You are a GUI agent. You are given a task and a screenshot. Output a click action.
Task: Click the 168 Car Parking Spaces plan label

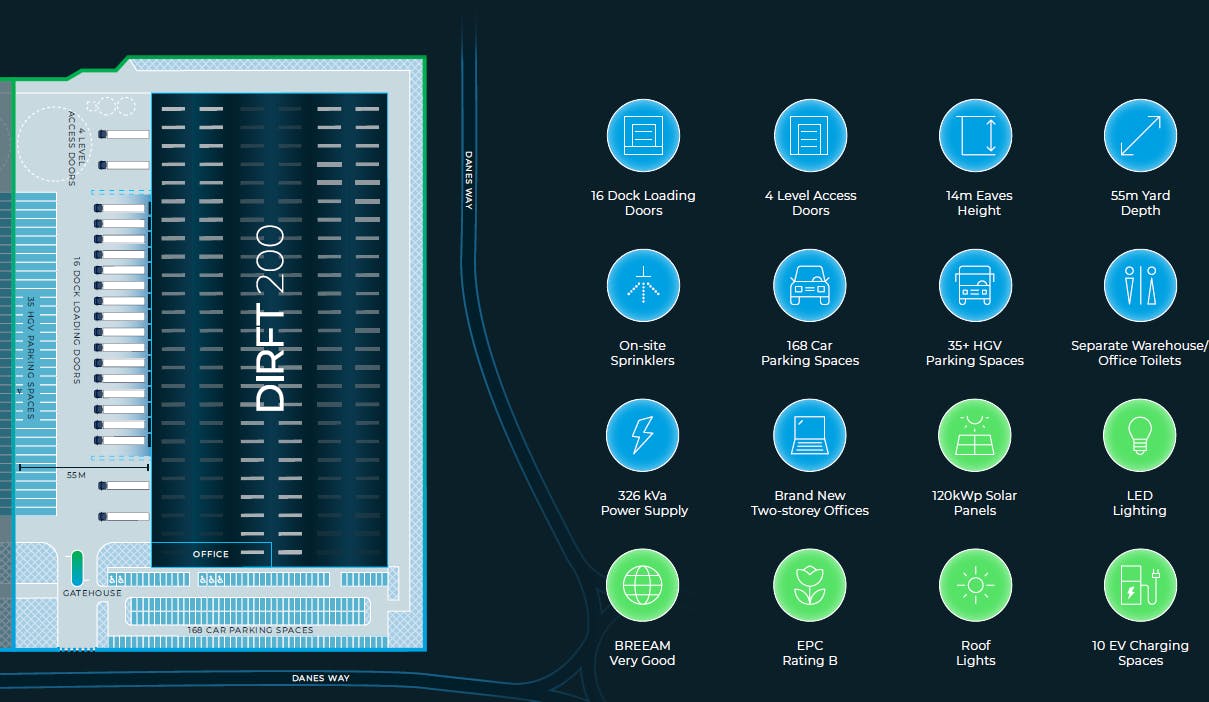250,630
